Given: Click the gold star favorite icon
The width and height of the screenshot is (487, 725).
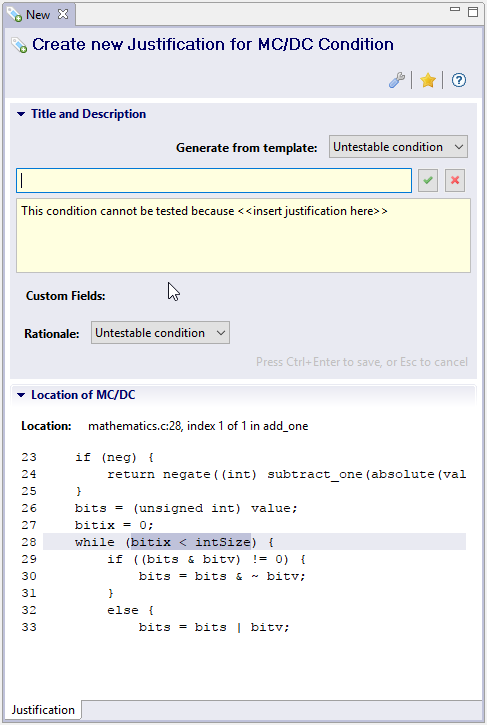Looking at the screenshot, I should point(428,80).
